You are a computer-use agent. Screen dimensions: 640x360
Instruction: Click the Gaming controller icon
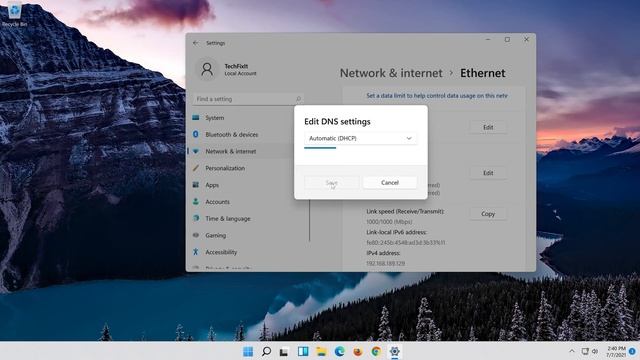tap(196, 235)
